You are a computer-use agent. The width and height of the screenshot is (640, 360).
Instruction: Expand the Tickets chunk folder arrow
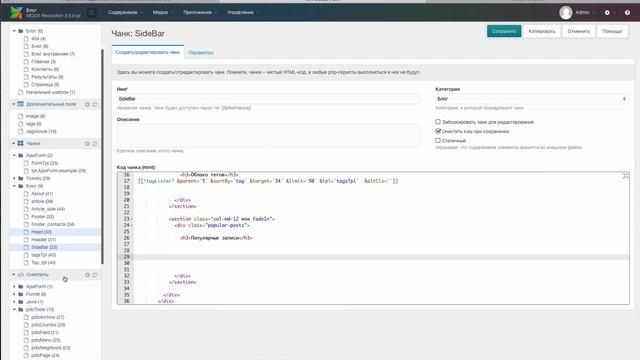coord(15,178)
